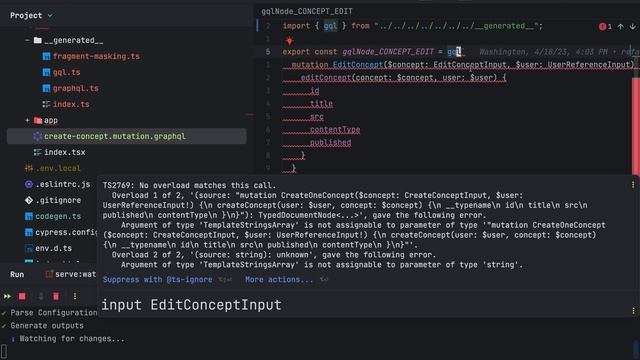Viewport: 640px width, 360px height.
Task: Click the contentType field in the query
Action: [335, 130]
